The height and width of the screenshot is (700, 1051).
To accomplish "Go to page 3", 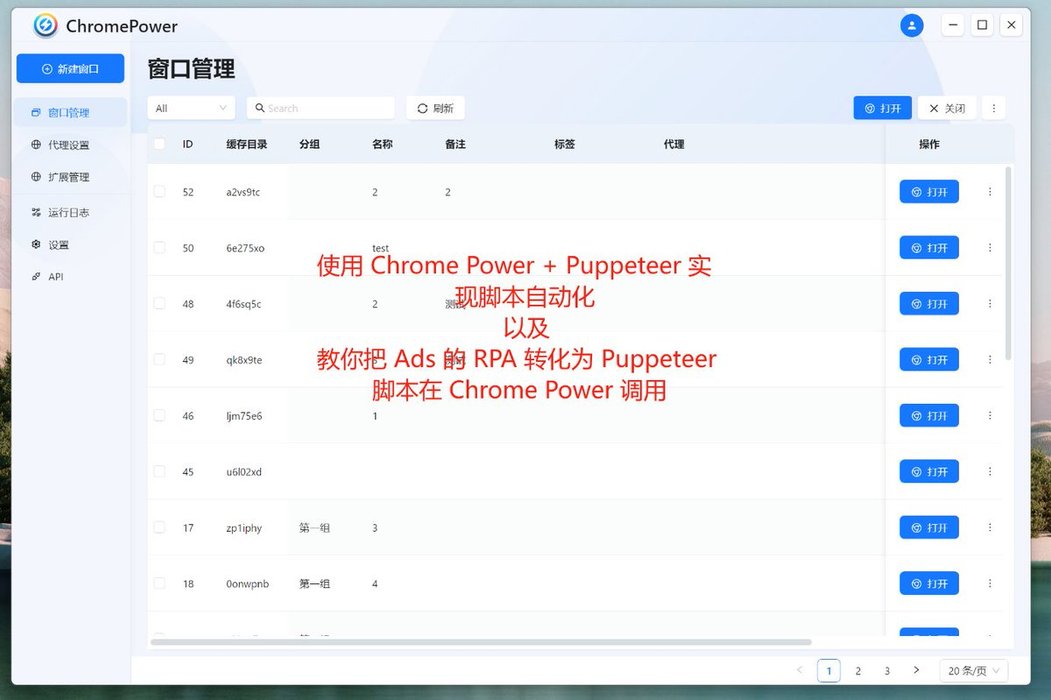I will point(887,670).
